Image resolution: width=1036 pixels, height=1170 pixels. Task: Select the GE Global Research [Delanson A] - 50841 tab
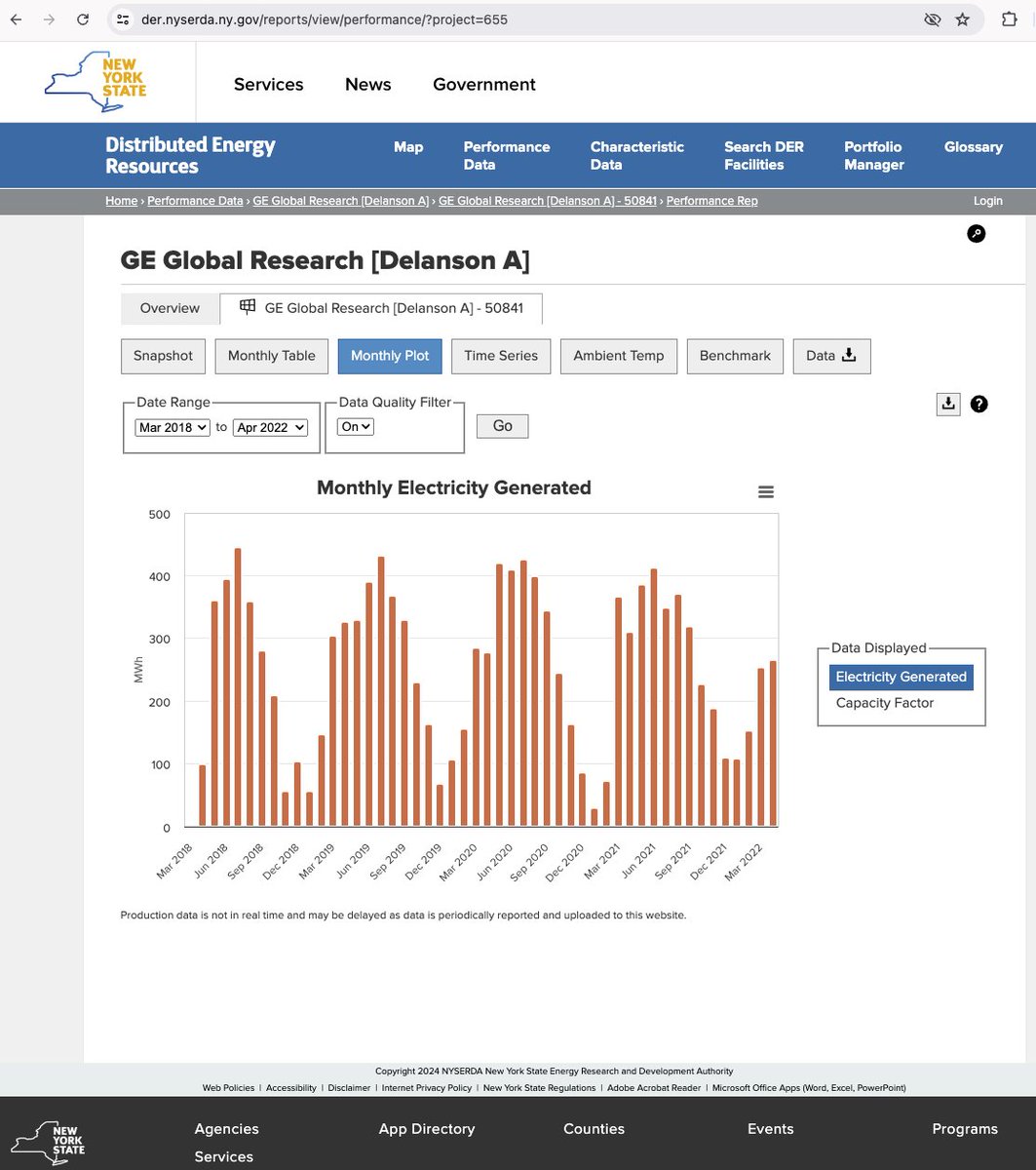(x=381, y=308)
